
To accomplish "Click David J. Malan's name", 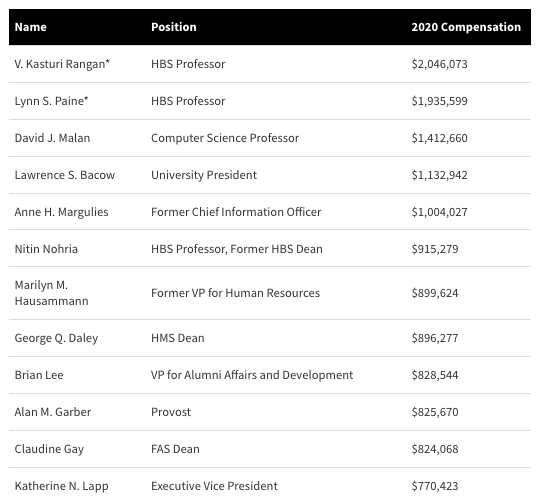I will 52,138.
